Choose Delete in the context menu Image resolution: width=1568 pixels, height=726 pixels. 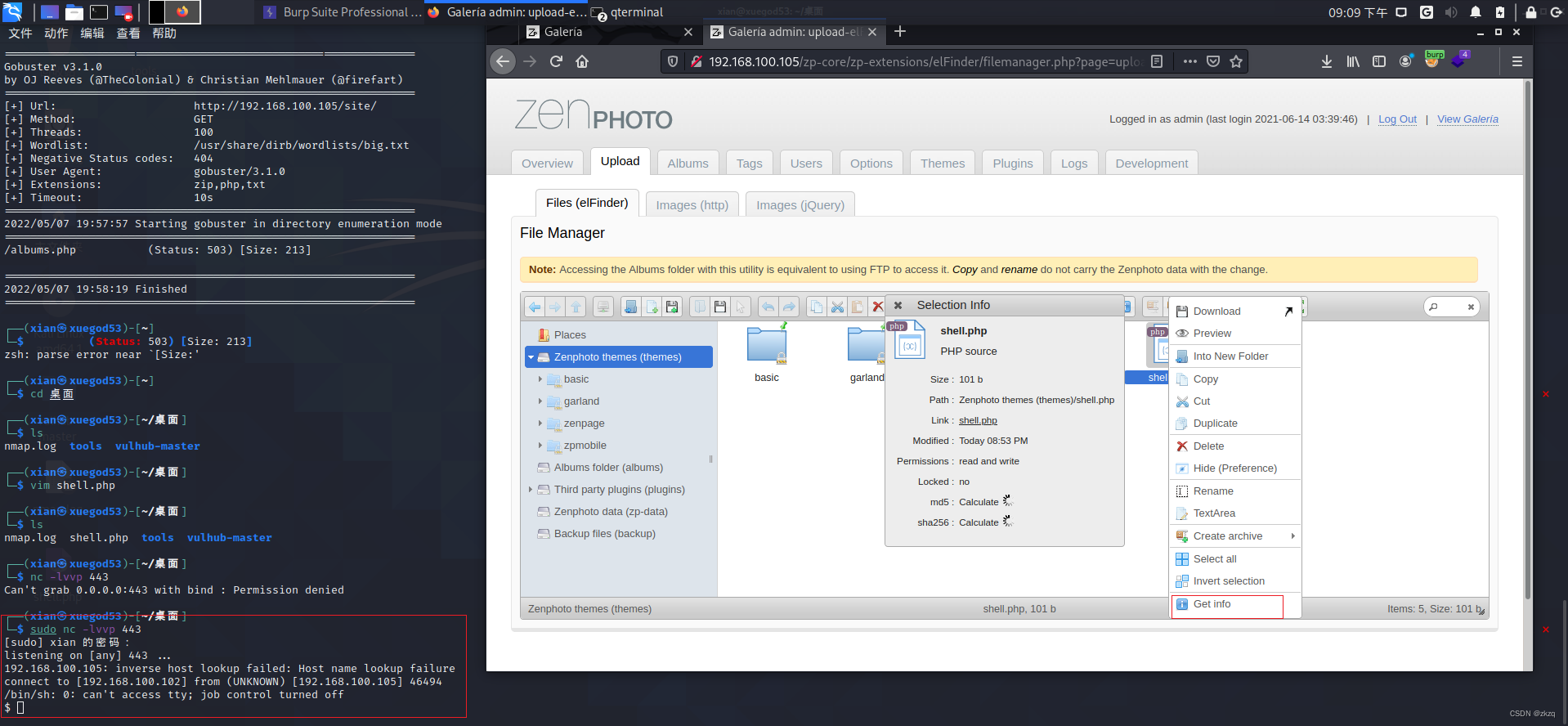pyautogui.click(x=1235, y=446)
